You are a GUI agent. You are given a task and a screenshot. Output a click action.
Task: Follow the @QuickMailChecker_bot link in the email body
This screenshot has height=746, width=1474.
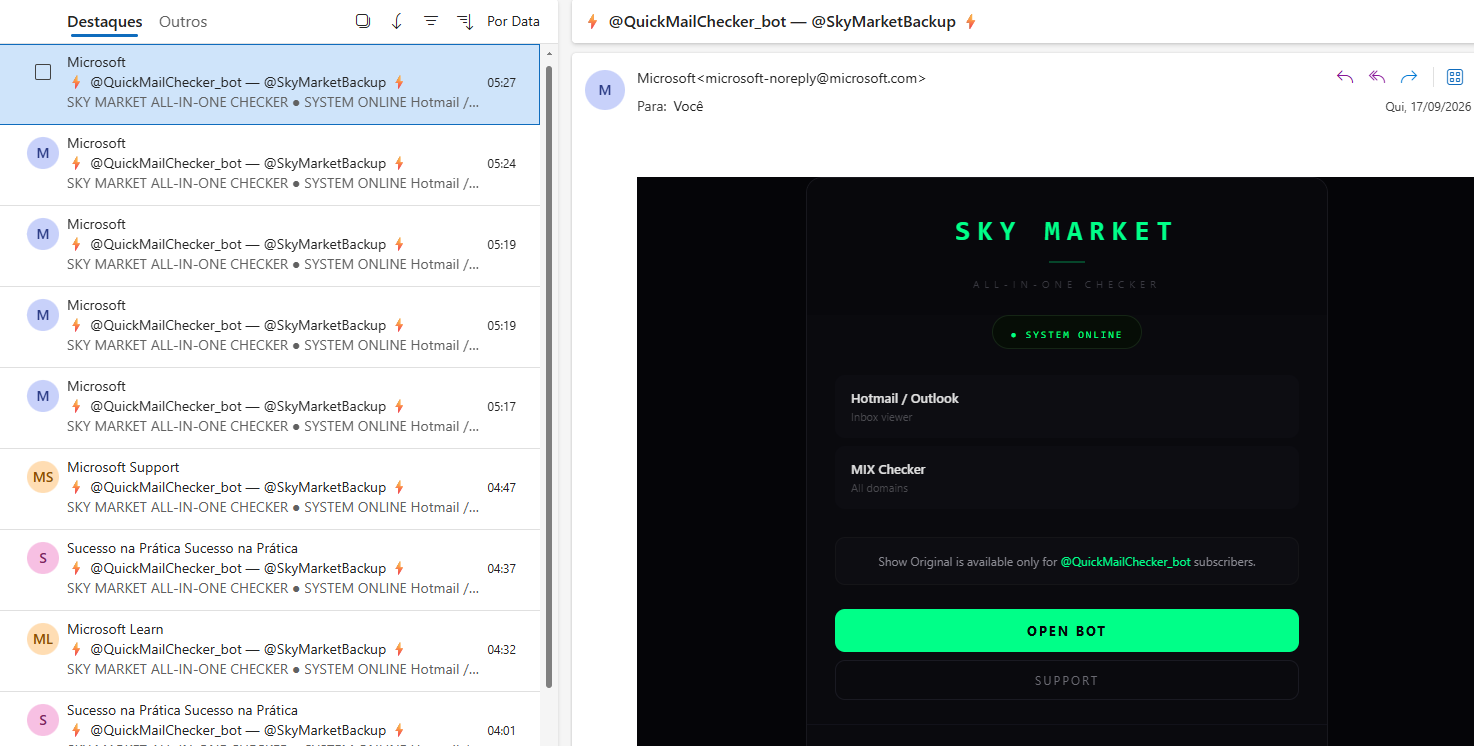point(1125,562)
